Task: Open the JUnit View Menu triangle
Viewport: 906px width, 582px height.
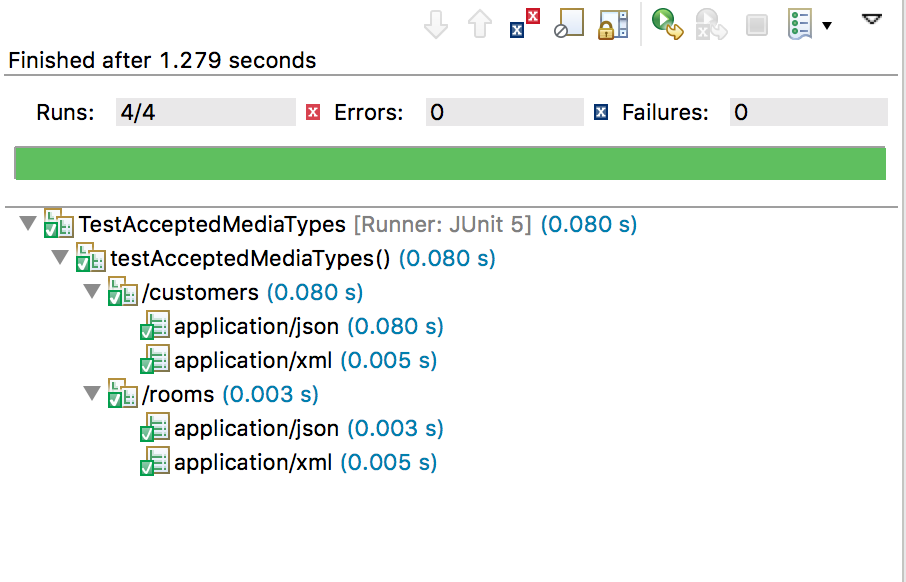Action: (x=872, y=20)
